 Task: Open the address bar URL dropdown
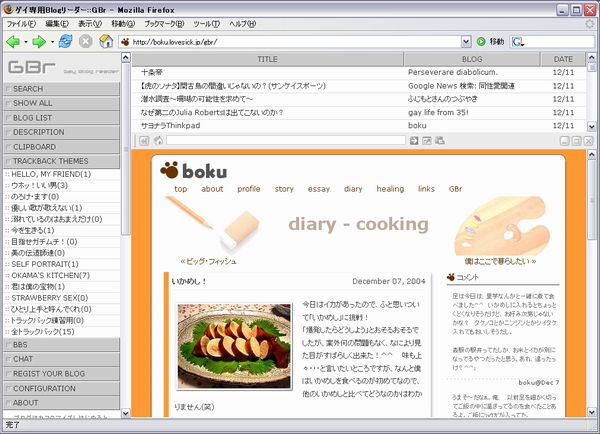click(466, 41)
